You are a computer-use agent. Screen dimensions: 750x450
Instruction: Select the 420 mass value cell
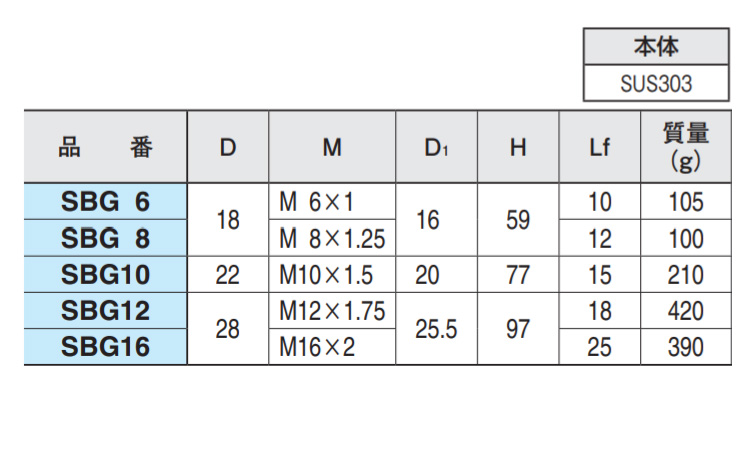pyautogui.click(x=686, y=311)
